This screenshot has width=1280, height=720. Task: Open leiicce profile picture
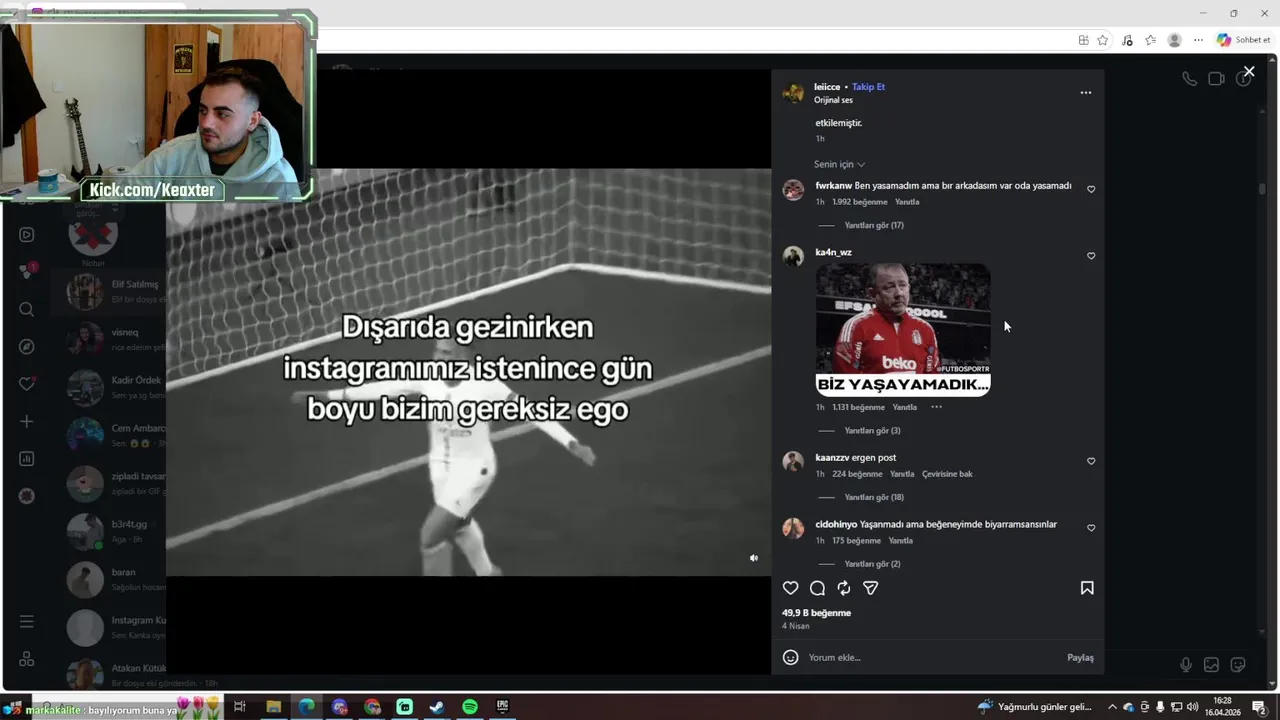(793, 93)
